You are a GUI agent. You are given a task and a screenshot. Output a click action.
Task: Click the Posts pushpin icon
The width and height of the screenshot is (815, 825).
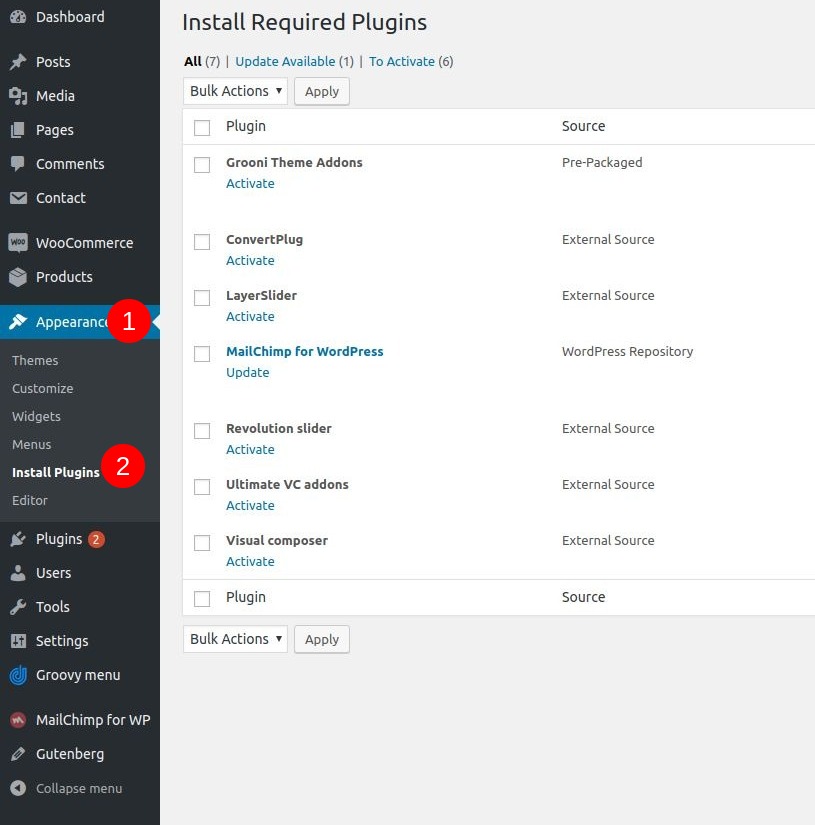coord(18,62)
